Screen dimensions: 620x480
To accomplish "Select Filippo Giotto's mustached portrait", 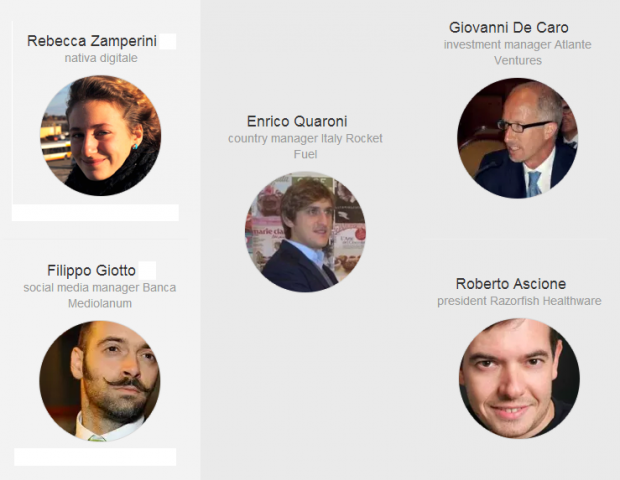I will 100,381.
